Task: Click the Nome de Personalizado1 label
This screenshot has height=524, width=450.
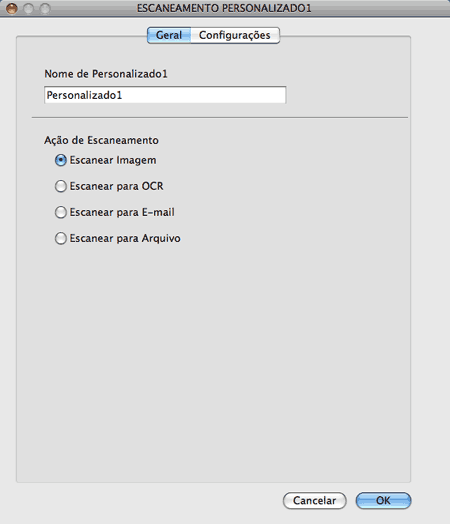Action: click(x=106, y=74)
